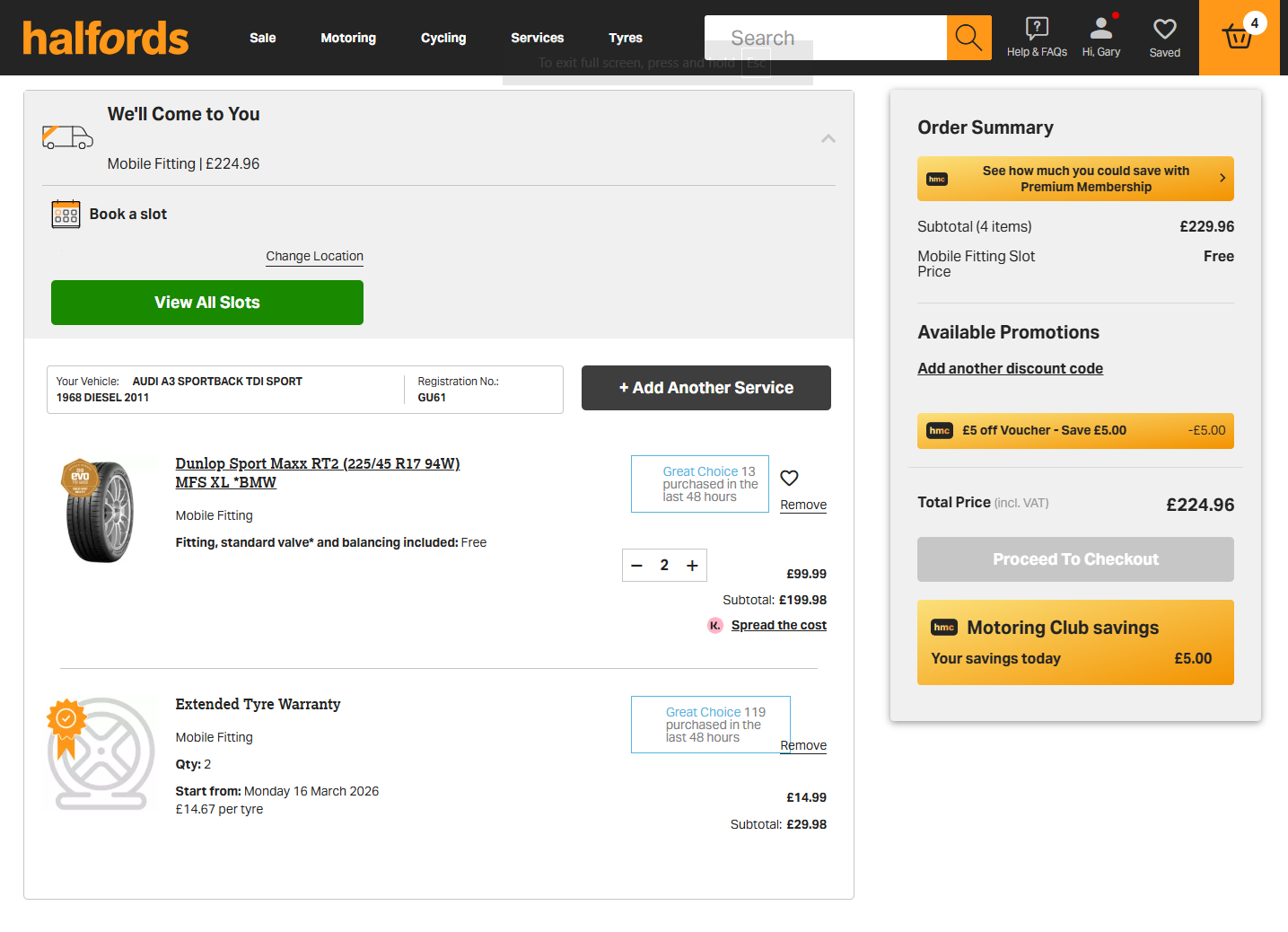Click the mobile fitting van icon
This screenshot has width=1288, height=932.
[68, 137]
